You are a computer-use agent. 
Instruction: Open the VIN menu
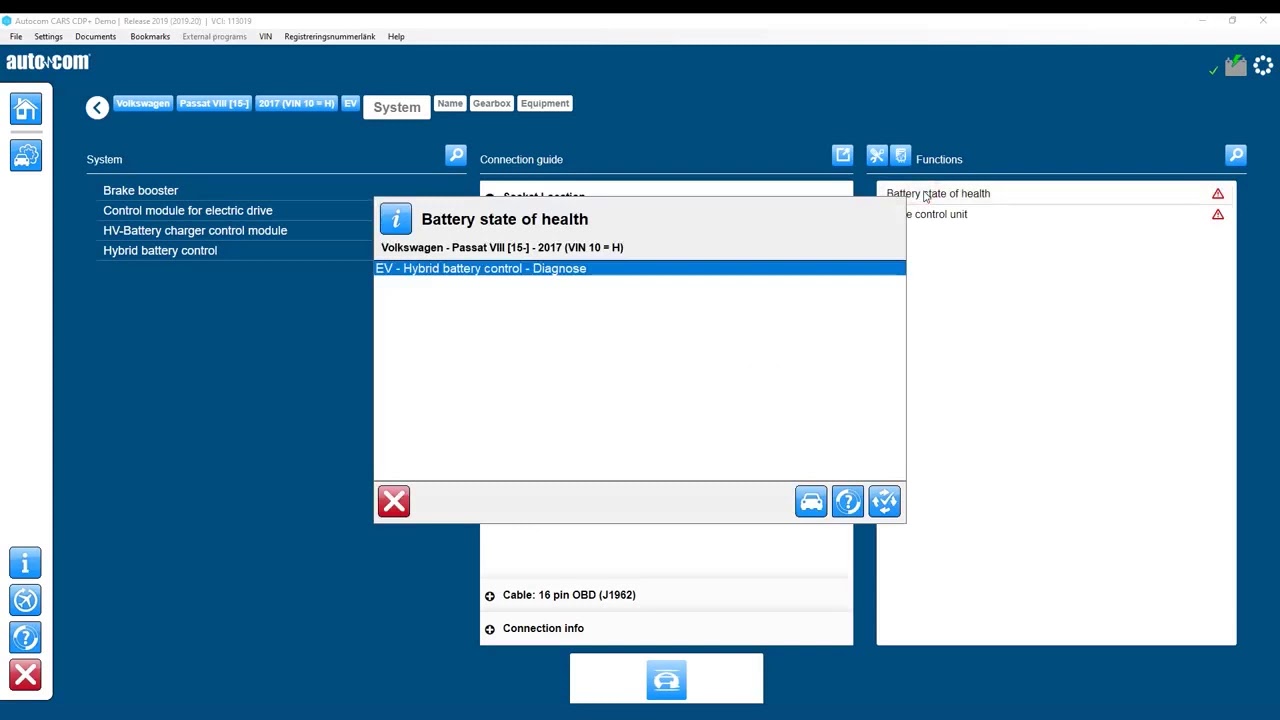pyautogui.click(x=265, y=36)
